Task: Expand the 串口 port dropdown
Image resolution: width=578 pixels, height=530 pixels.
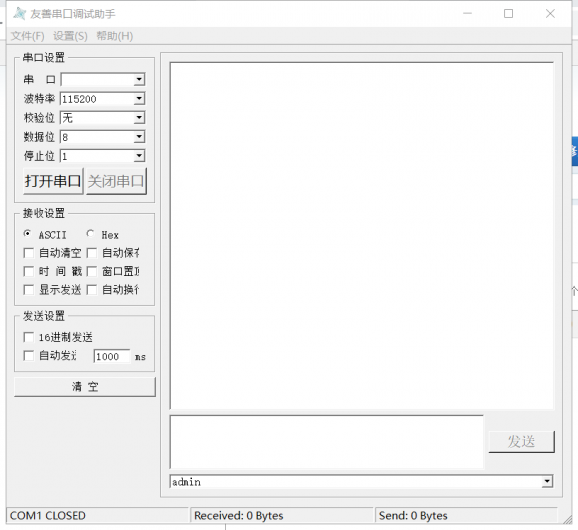Action: [x=139, y=79]
